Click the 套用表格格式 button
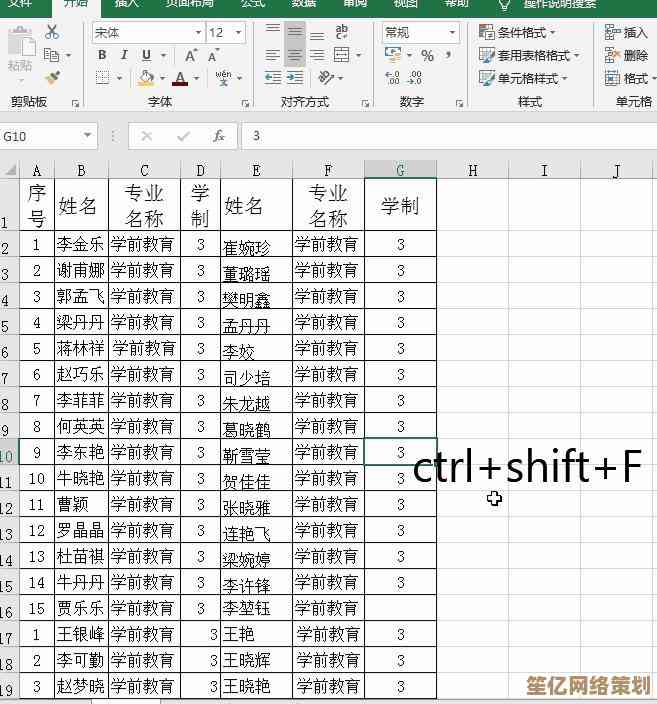The image size is (657, 704). pyautogui.click(x=525, y=56)
